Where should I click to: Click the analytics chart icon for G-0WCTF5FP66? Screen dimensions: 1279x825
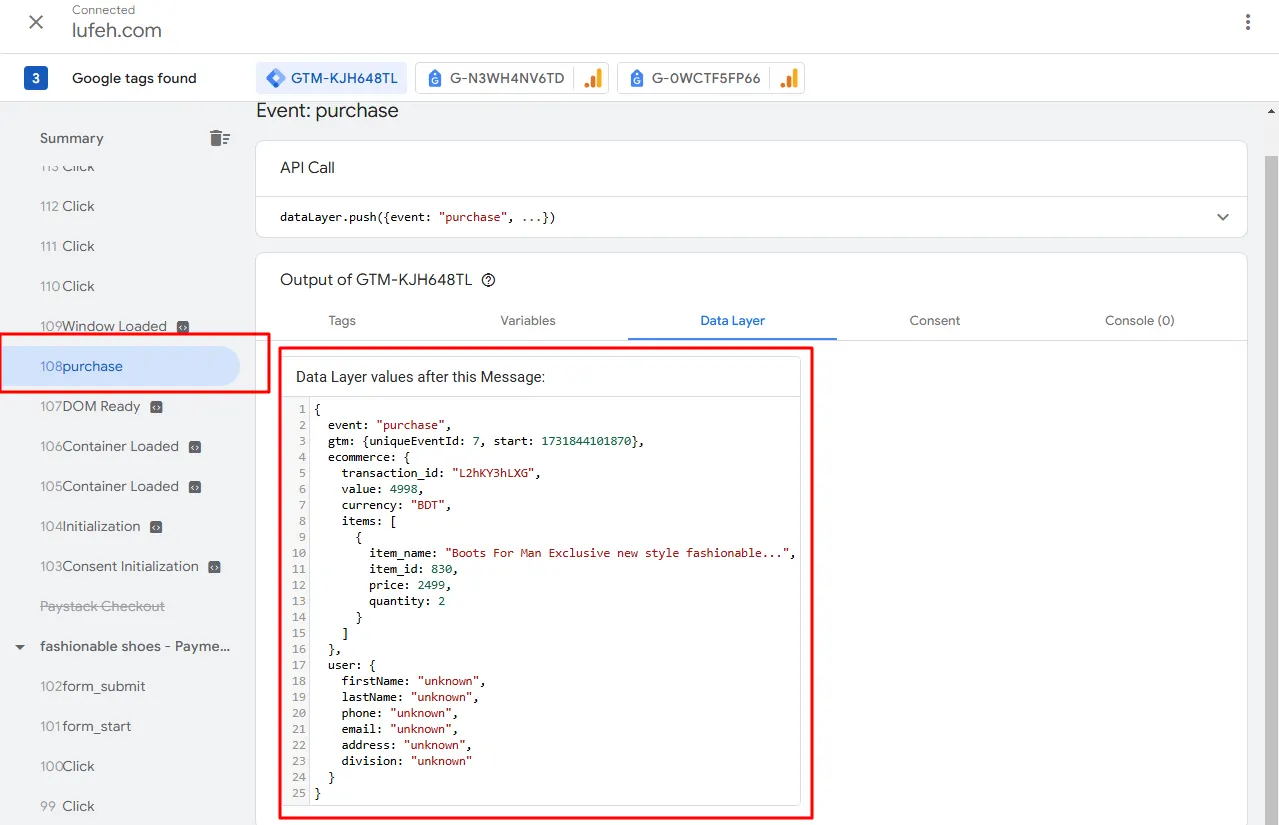[x=789, y=78]
